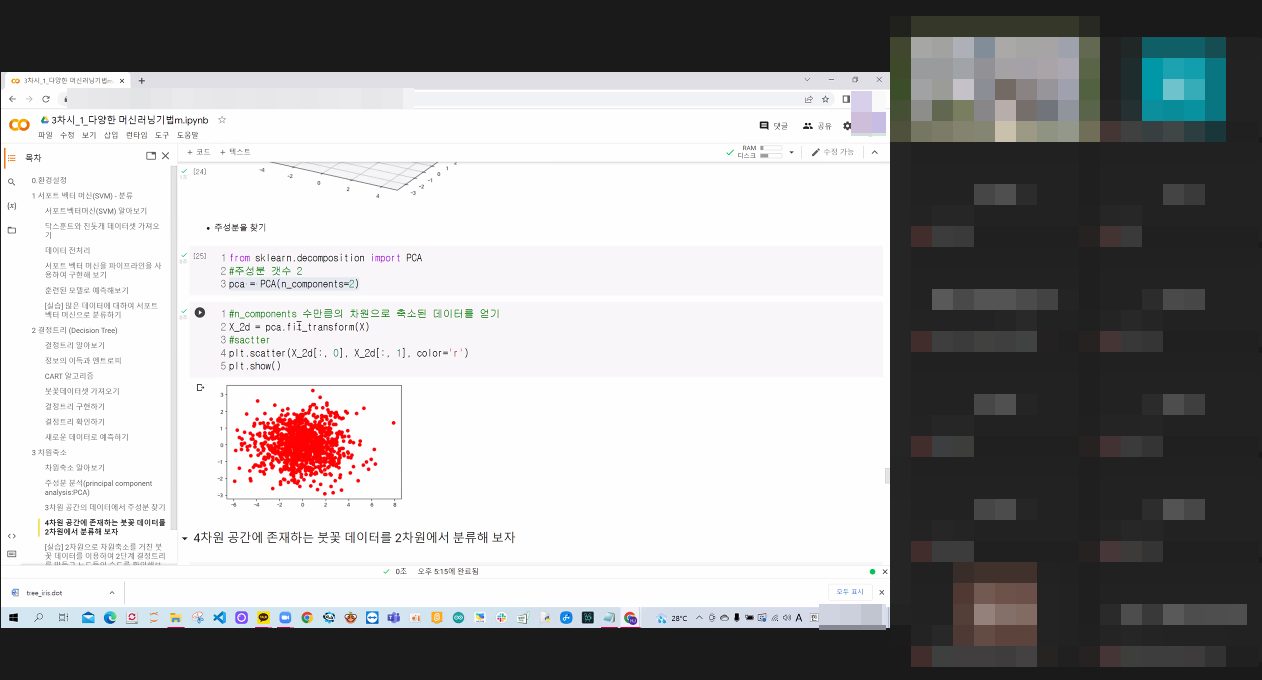This screenshot has height=680, width=1262.
Task: Click the share page icon in address bar
Action: (808, 99)
